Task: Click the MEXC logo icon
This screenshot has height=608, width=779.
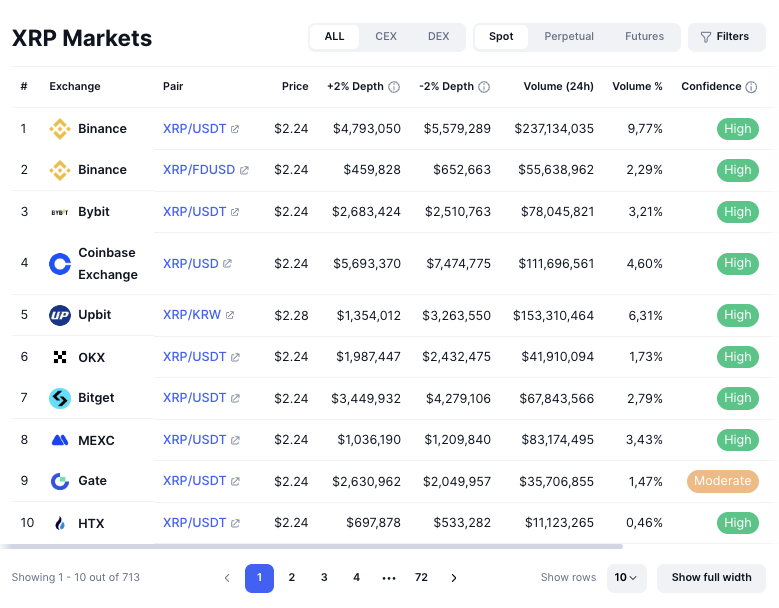Action: [60, 440]
